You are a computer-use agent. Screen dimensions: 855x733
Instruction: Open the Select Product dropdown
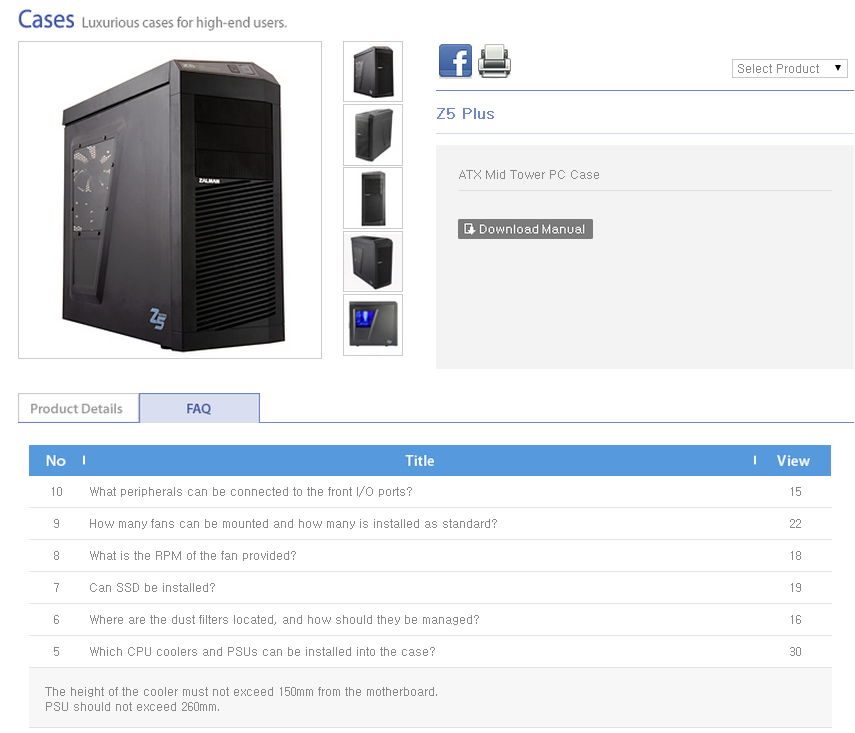(x=789, y=69)
